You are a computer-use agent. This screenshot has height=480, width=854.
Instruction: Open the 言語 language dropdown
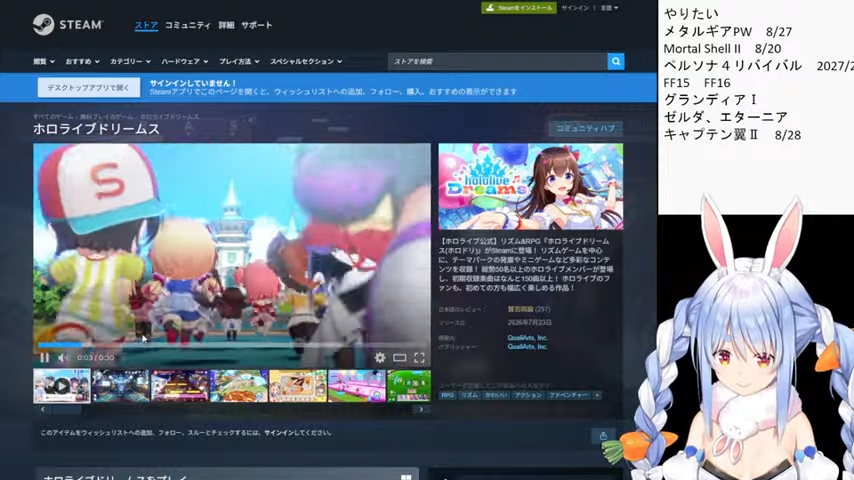coord(609,8)
